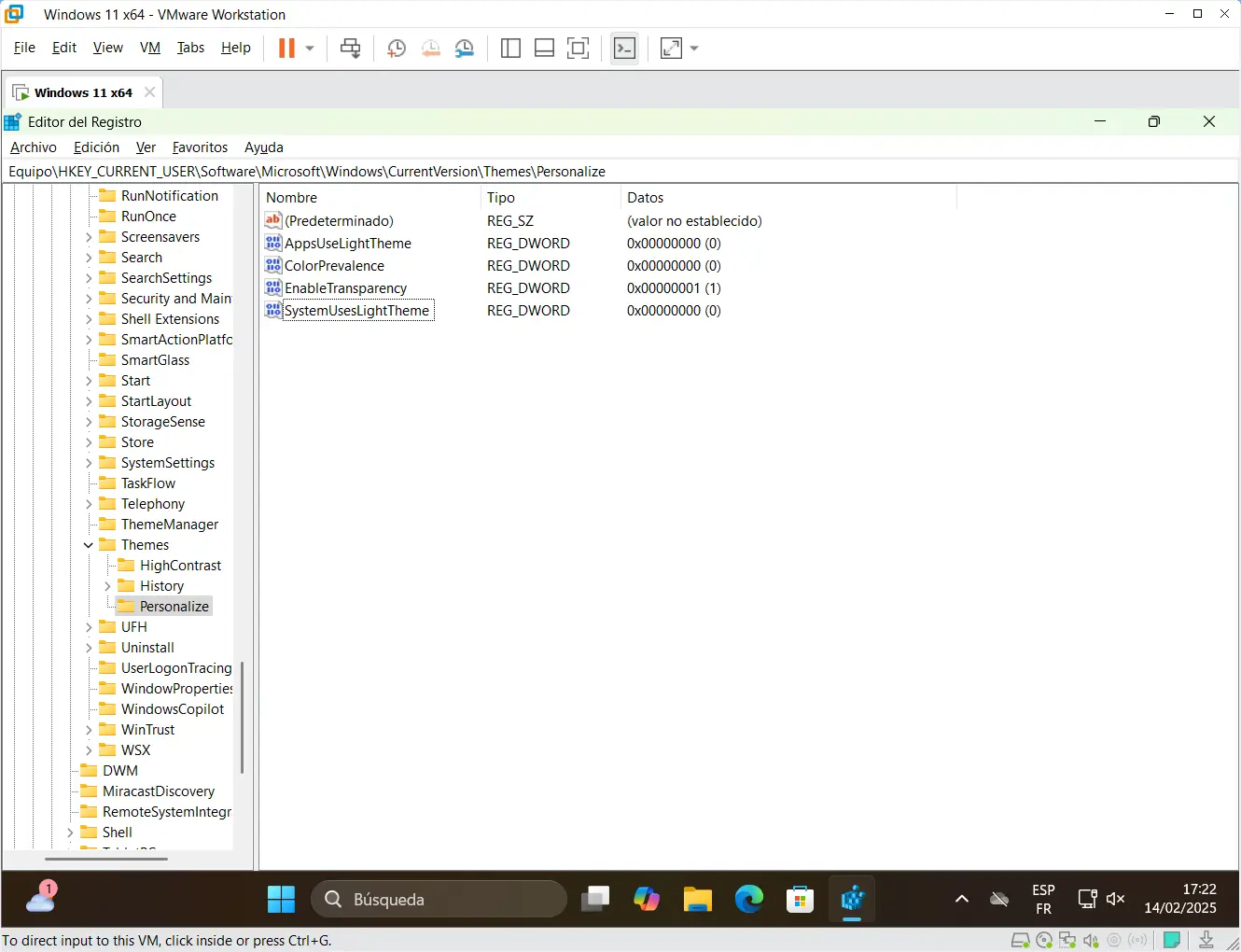
Task: Select the SystemUsesLightTheme value
Action: tap(356, 311)
